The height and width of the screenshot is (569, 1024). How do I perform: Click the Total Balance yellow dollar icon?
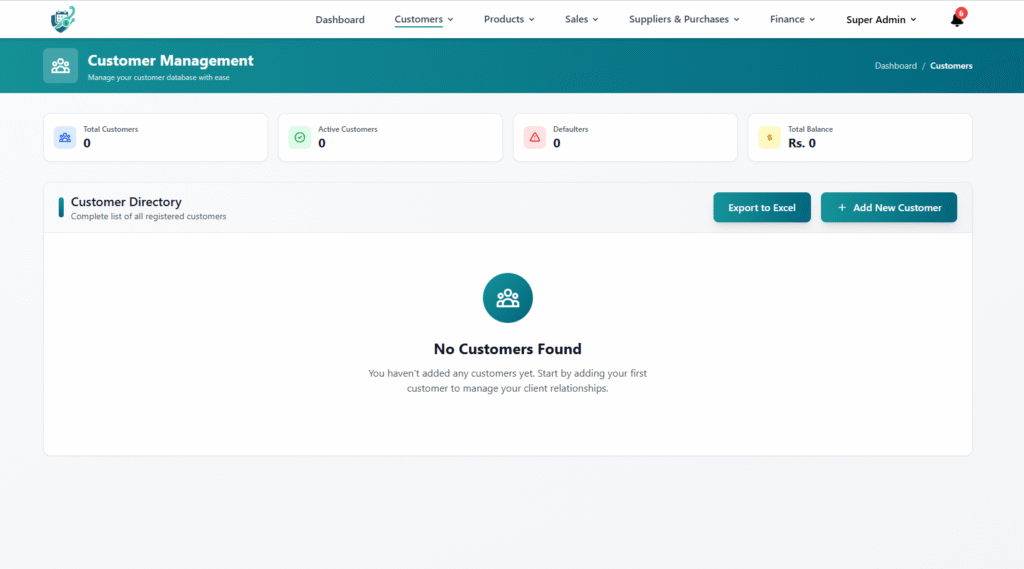tap(769, 137)
